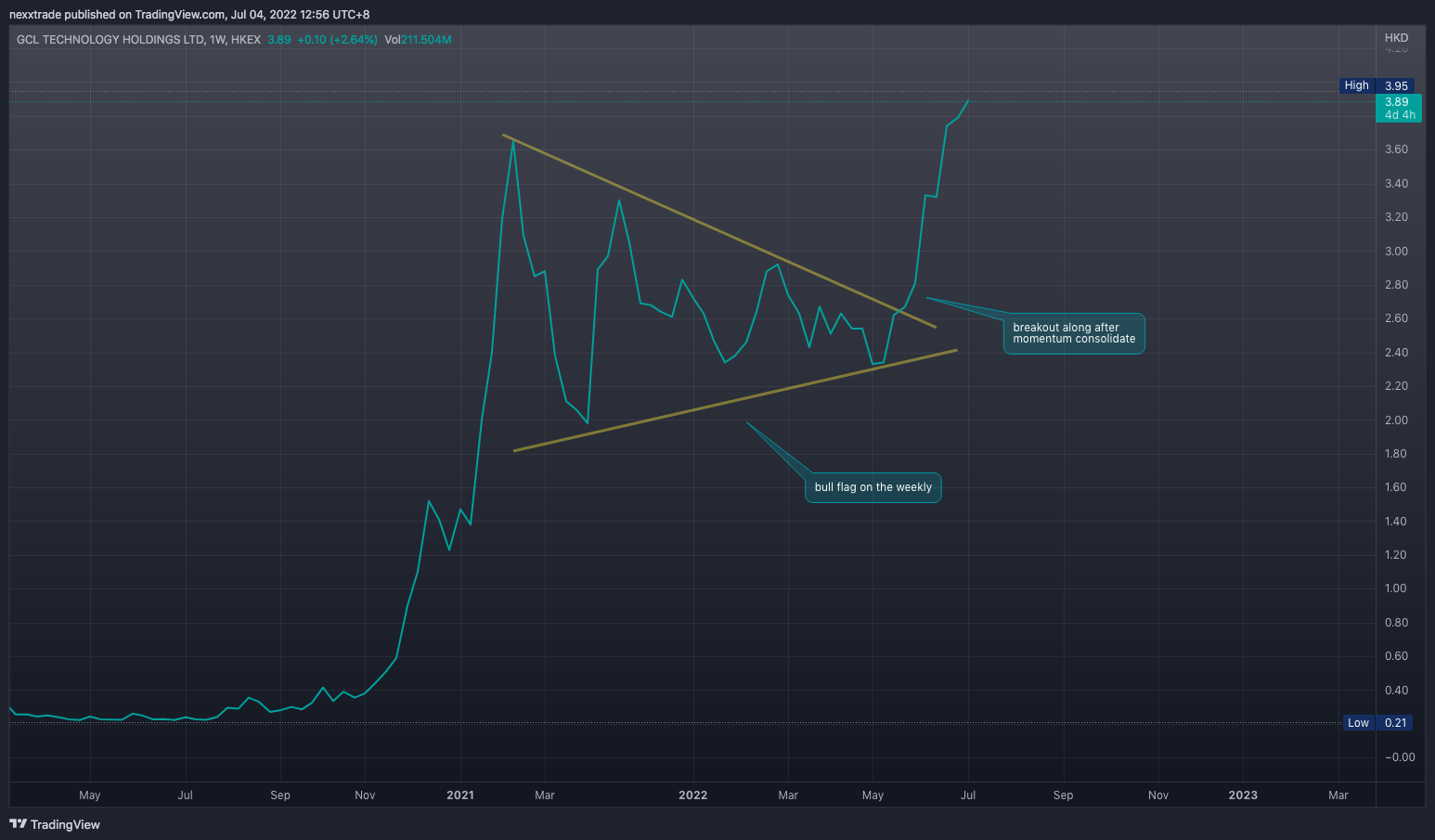1435x840 pixels.
Task: Click the 2023 year label on time axis
Action: tap(1243, 795)
